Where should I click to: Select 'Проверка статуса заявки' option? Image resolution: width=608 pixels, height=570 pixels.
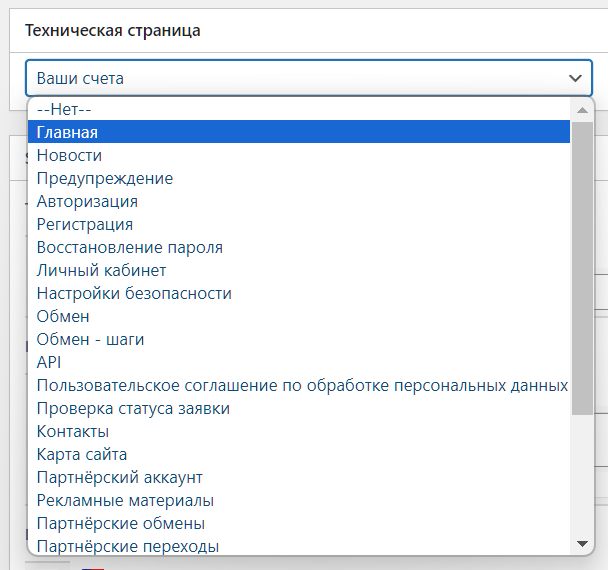point(133,408)
